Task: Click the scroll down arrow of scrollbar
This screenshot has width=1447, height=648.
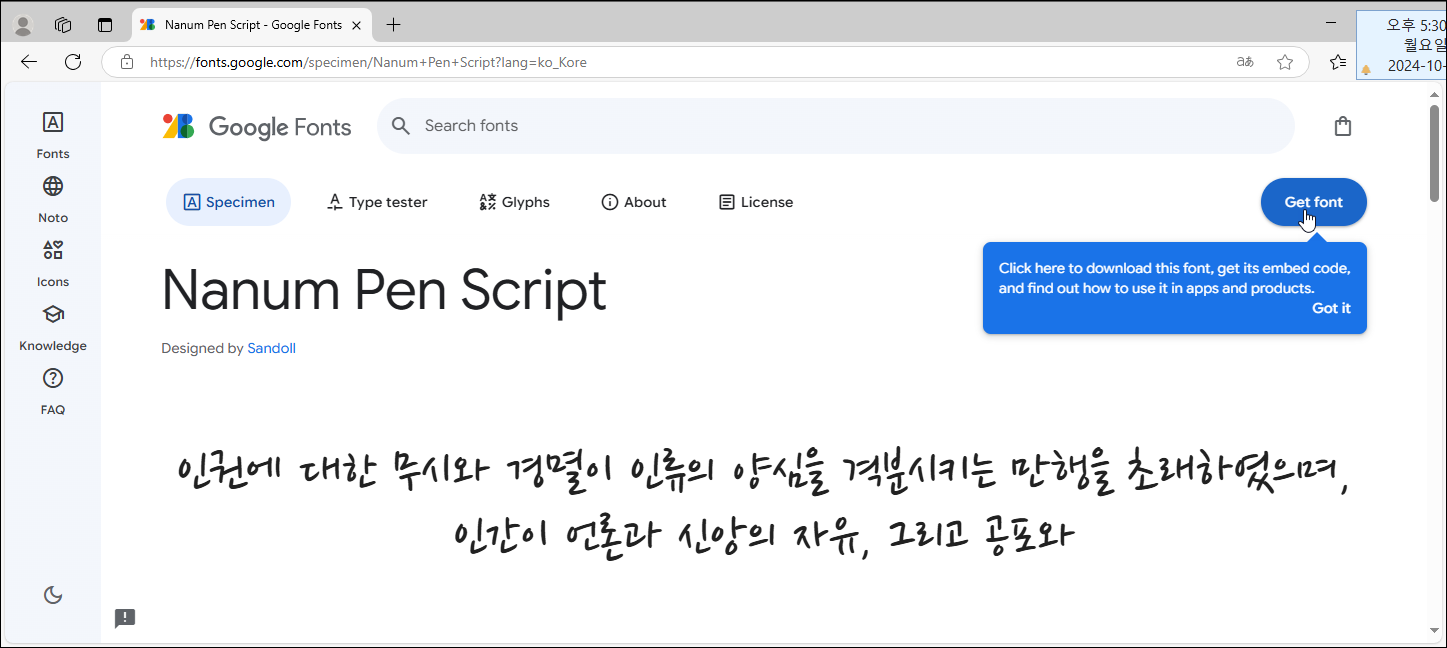Action: coord(1434,631)
